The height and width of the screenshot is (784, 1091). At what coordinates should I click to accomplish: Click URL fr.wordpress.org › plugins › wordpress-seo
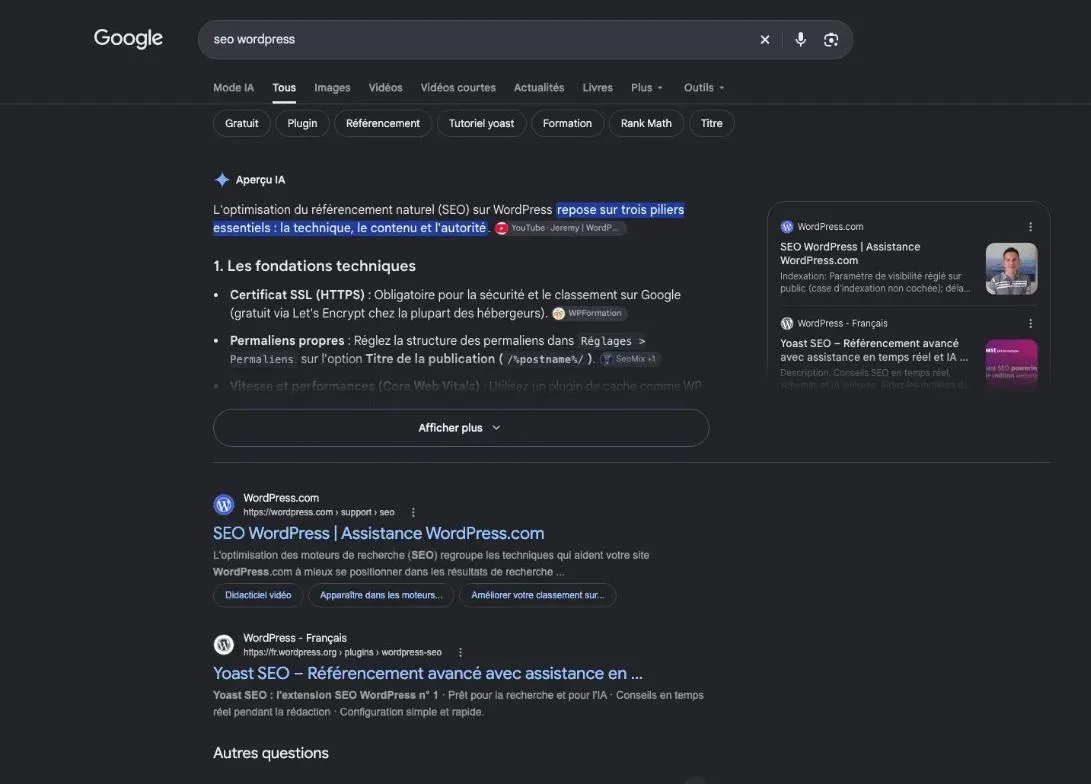[342, 653]
